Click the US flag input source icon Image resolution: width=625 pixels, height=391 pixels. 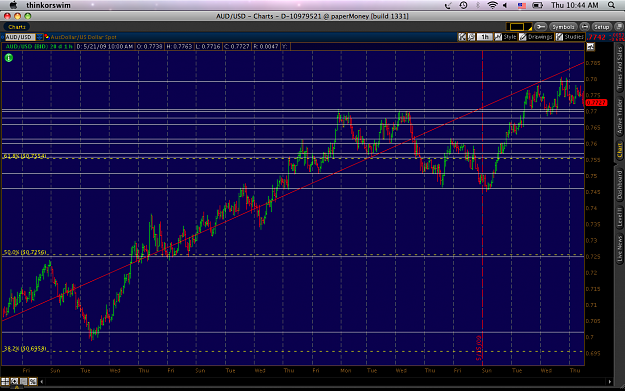(521, 5)
